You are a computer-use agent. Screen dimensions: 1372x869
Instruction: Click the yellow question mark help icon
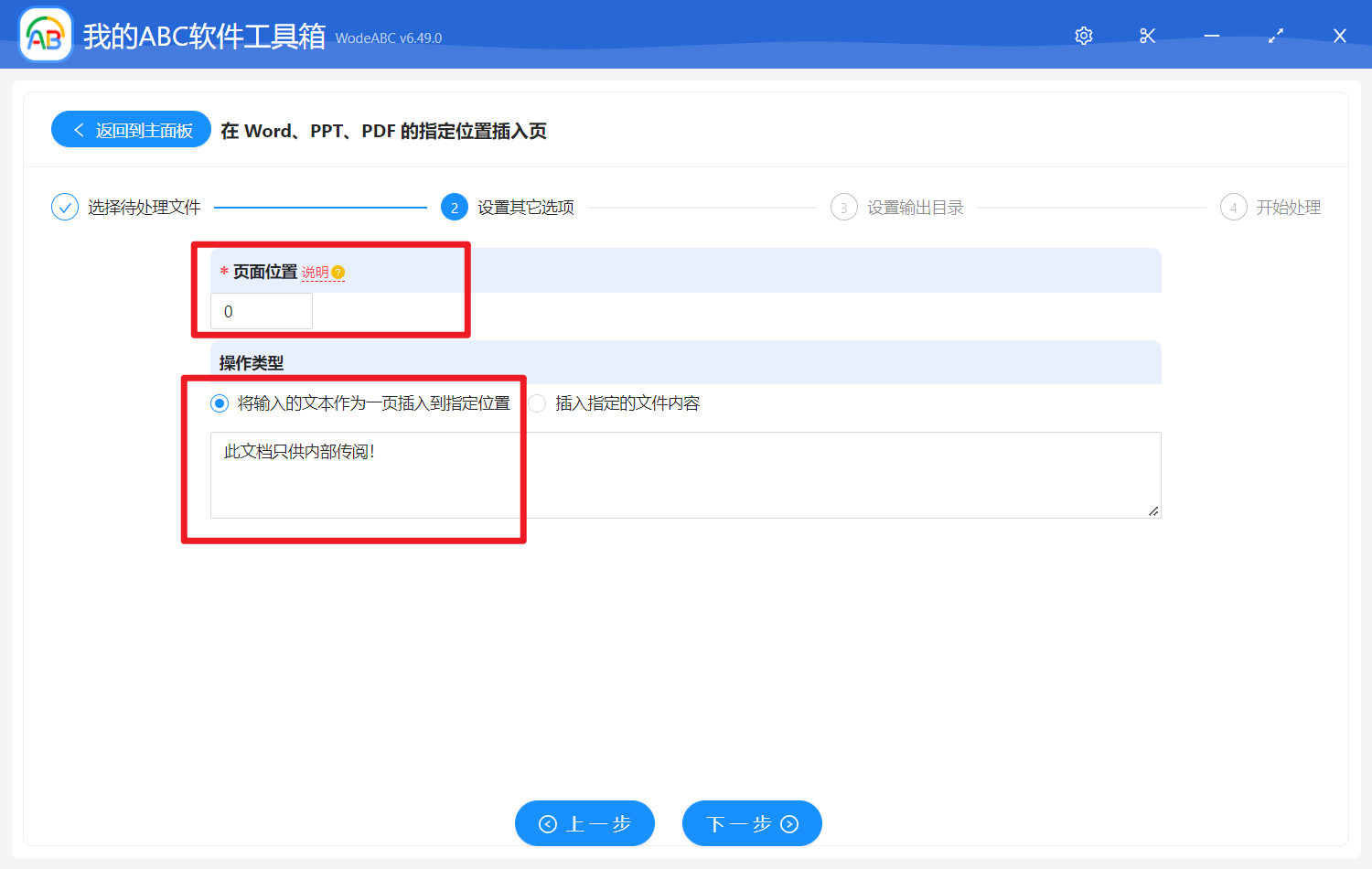pos(338,273)
